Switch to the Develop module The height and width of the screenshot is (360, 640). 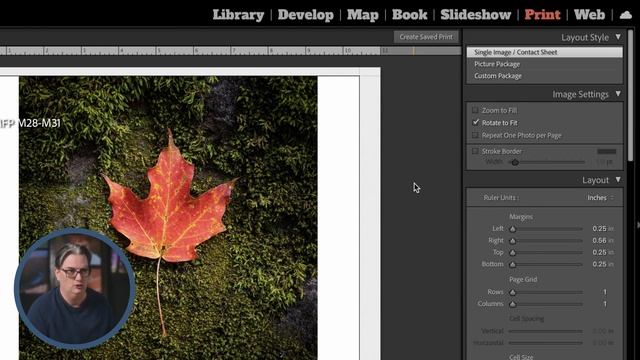pyautogui.click(x=306, y=15)
